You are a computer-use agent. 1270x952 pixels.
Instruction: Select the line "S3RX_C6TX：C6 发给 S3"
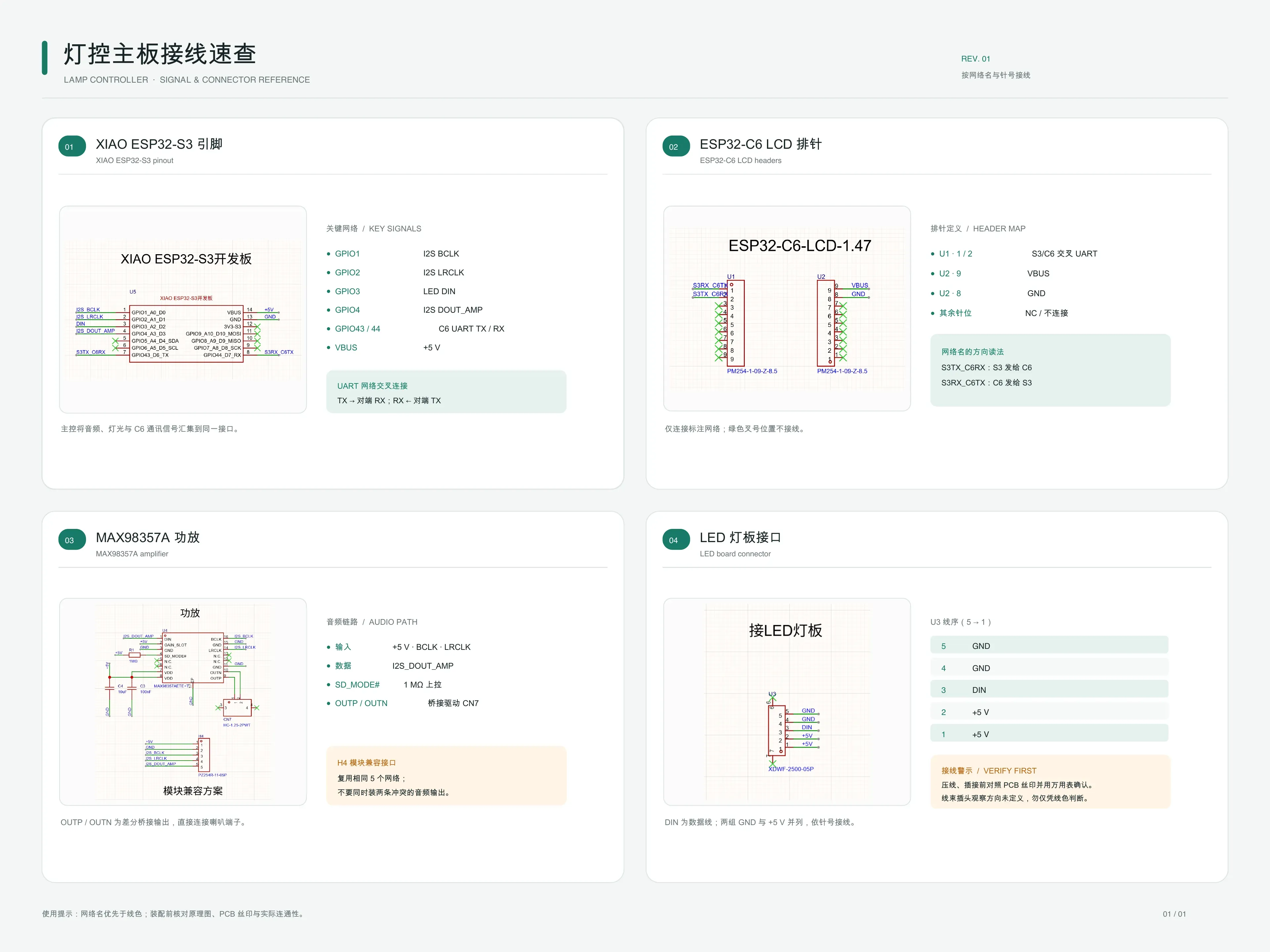point(986,383)
